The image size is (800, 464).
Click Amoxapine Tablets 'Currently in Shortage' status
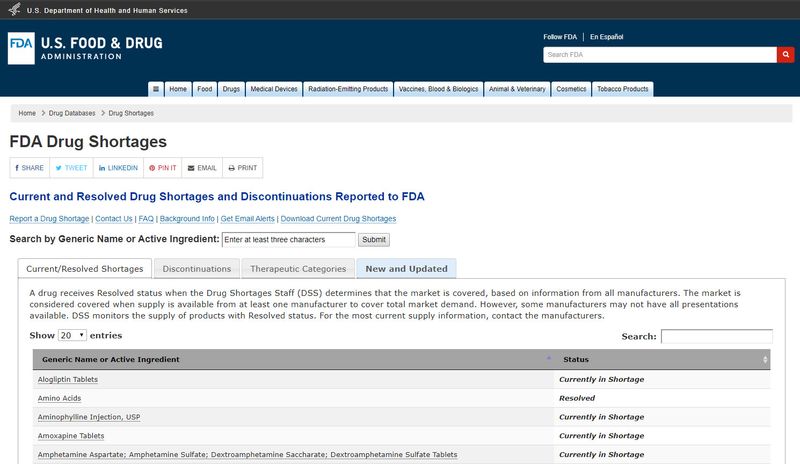[602, 436]
